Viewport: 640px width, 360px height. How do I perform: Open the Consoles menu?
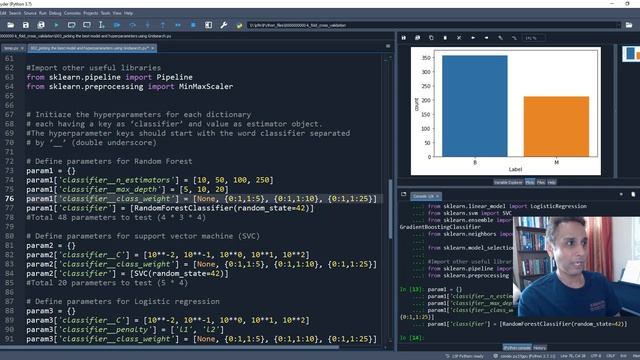point(72,13)
